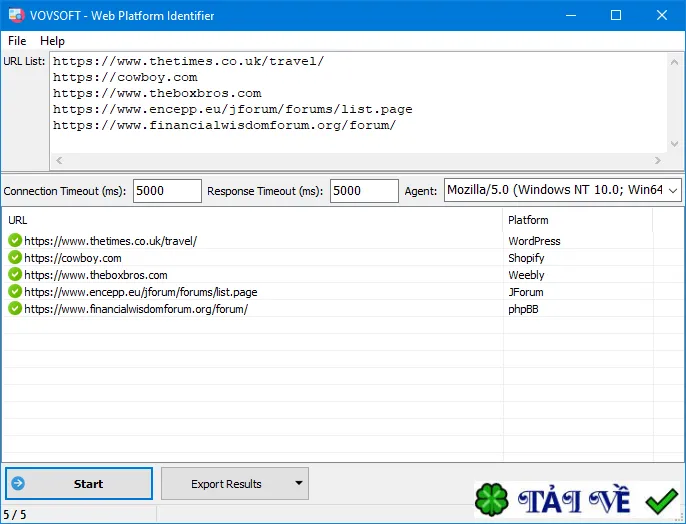
Task: Maximize the Web Platform Identifier window
Action: (616, 15)
